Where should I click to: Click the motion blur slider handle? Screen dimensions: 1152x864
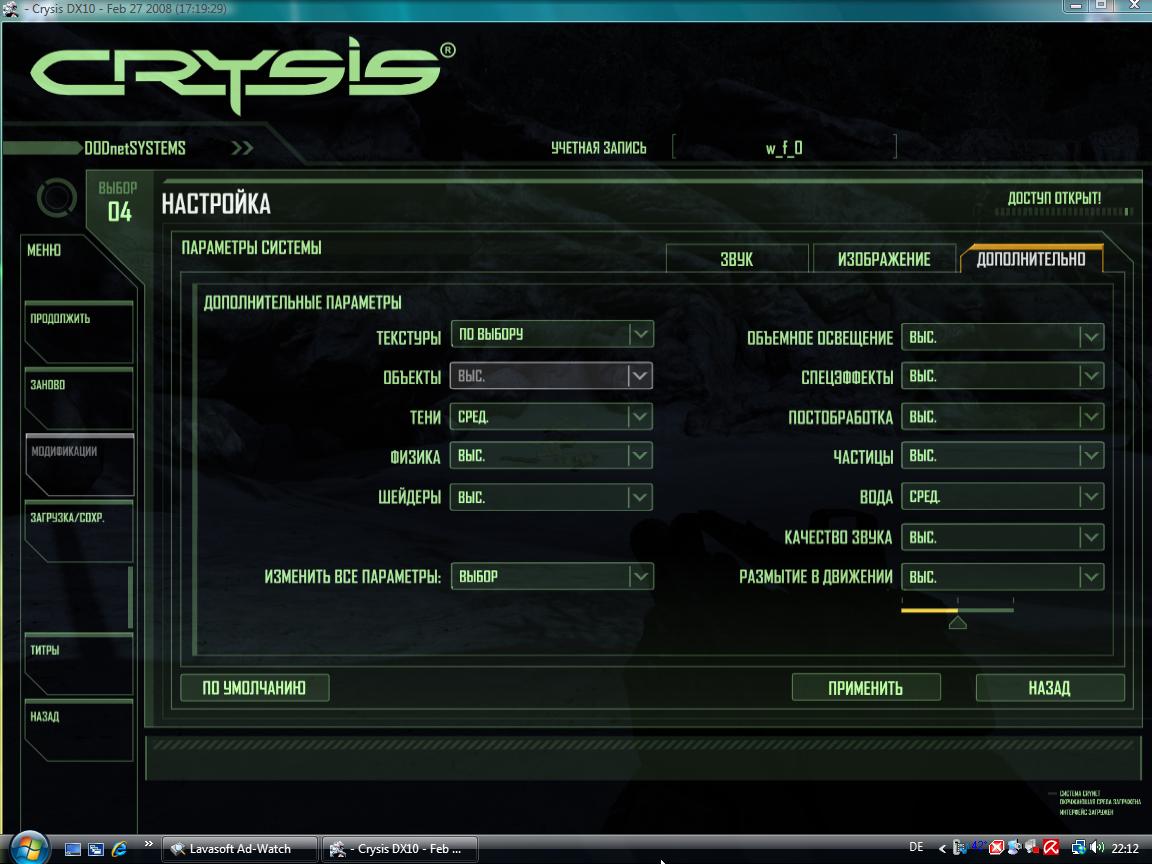(957, 622)
